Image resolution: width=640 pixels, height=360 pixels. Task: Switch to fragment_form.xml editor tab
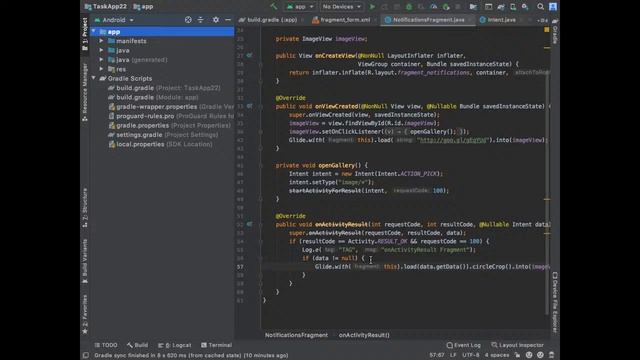[345, 20]
